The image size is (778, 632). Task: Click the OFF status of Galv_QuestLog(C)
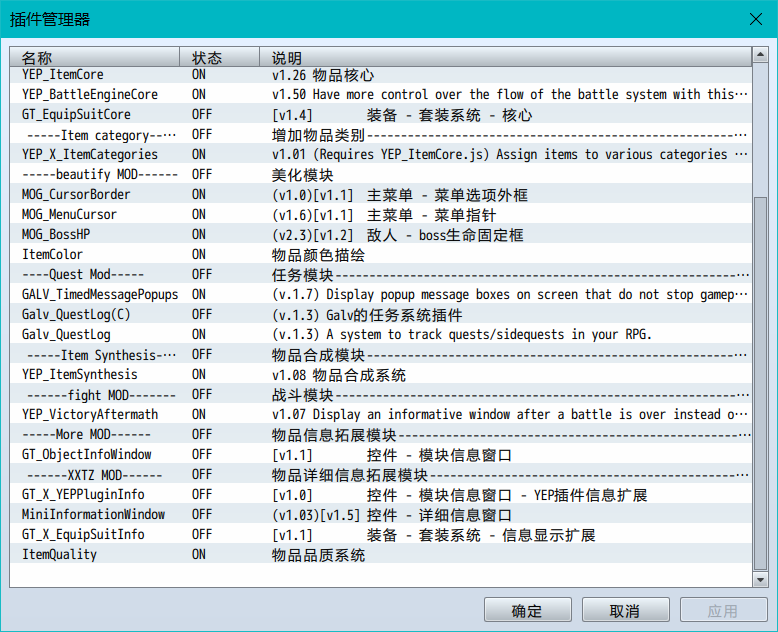[202, 315]
